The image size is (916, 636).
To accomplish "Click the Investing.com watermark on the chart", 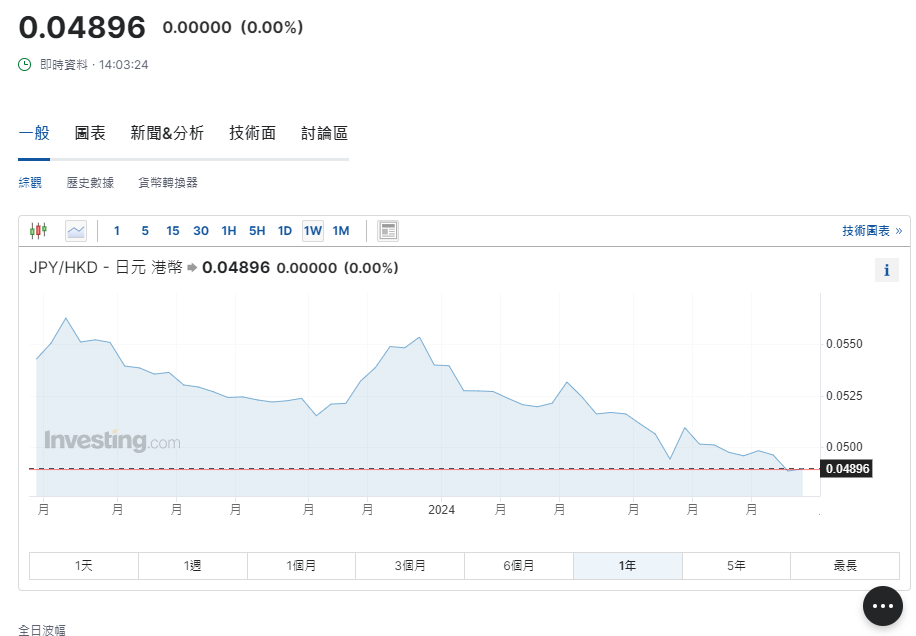I will (113, 440).
